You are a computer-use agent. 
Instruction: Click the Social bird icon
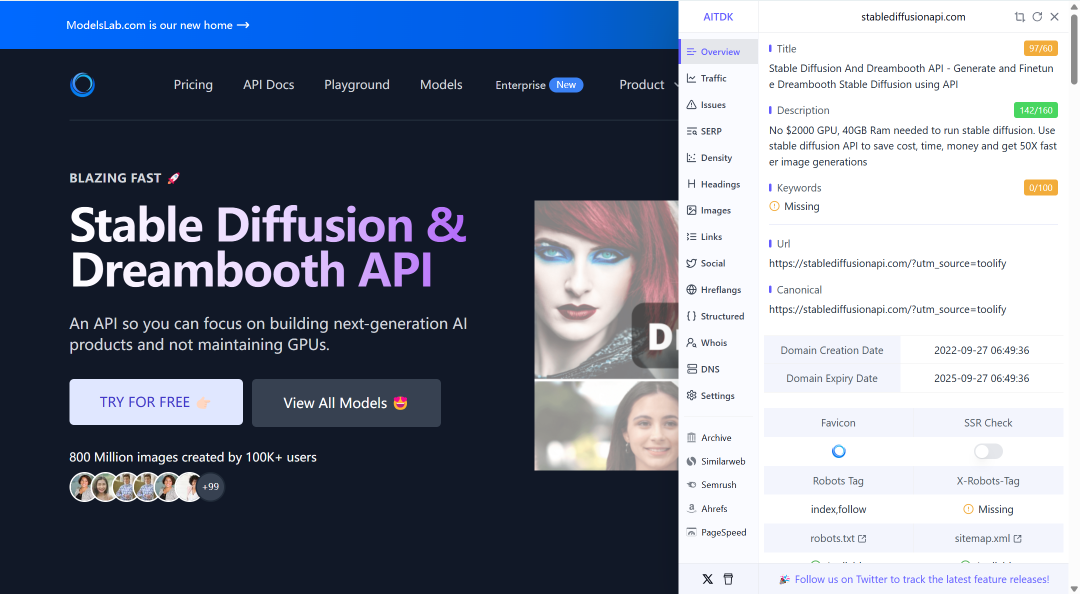point(692,263)
